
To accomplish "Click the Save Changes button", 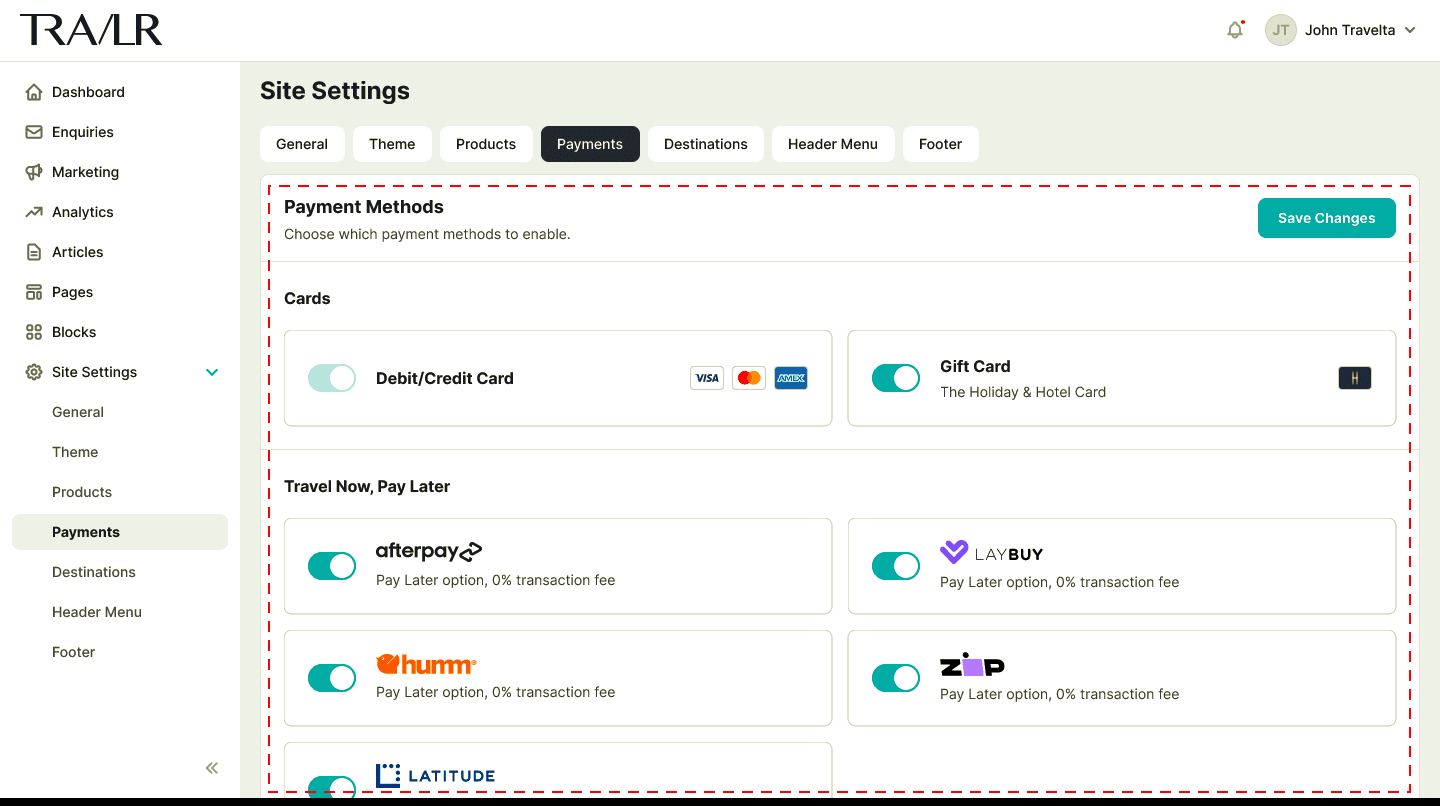I will point(1327,218).
